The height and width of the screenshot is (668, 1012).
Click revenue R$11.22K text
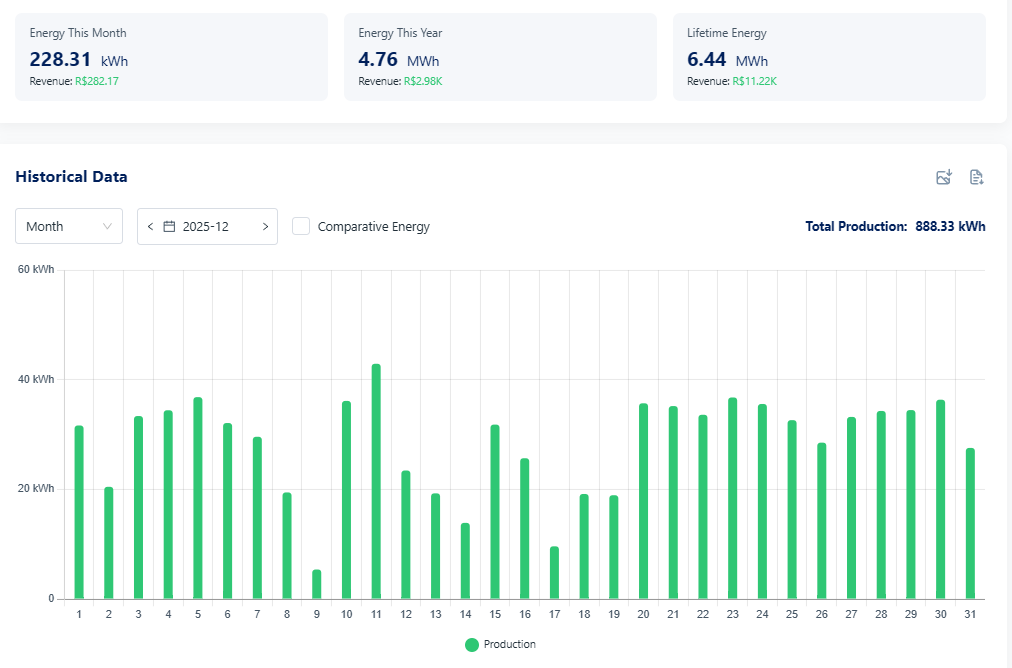(754, 81)
